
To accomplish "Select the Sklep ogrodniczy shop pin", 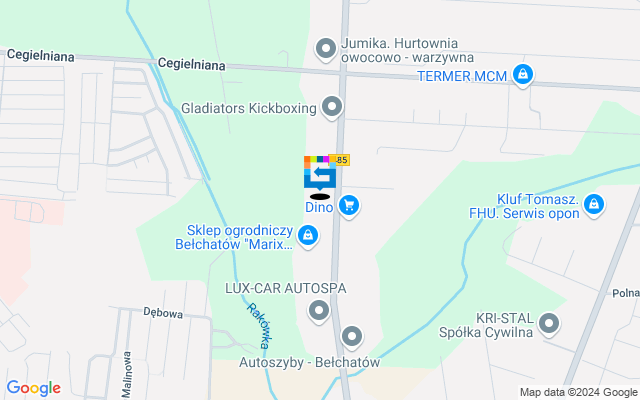I will pos(308,236).
